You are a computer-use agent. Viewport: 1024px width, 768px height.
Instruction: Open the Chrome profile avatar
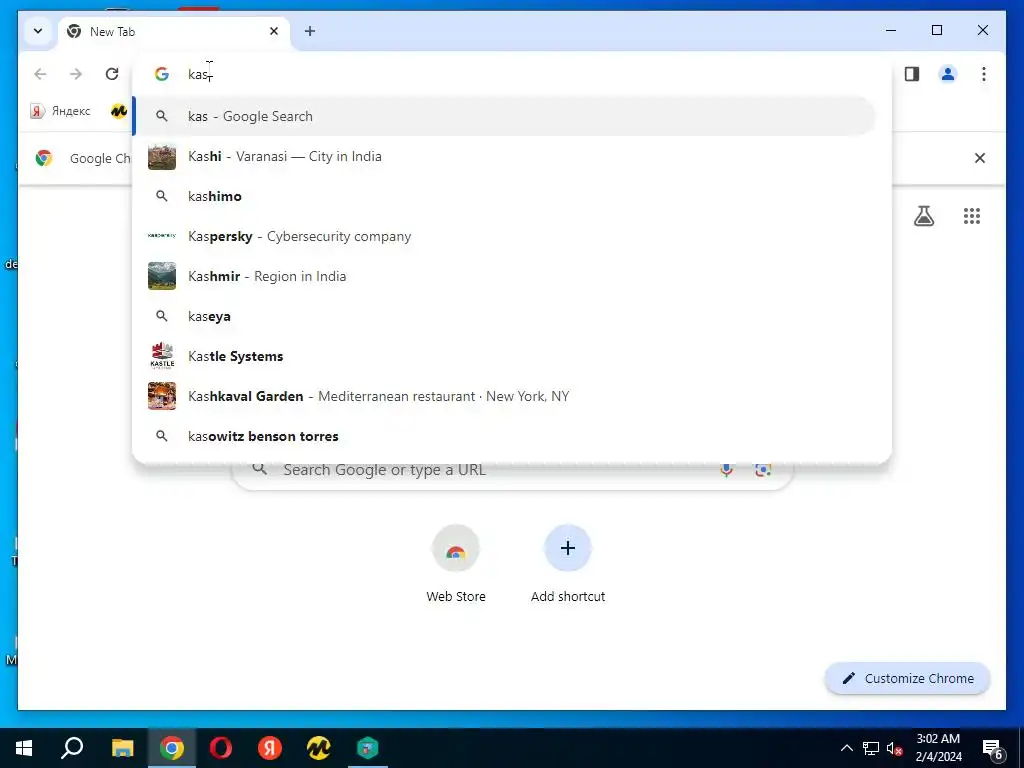[948, 74]
